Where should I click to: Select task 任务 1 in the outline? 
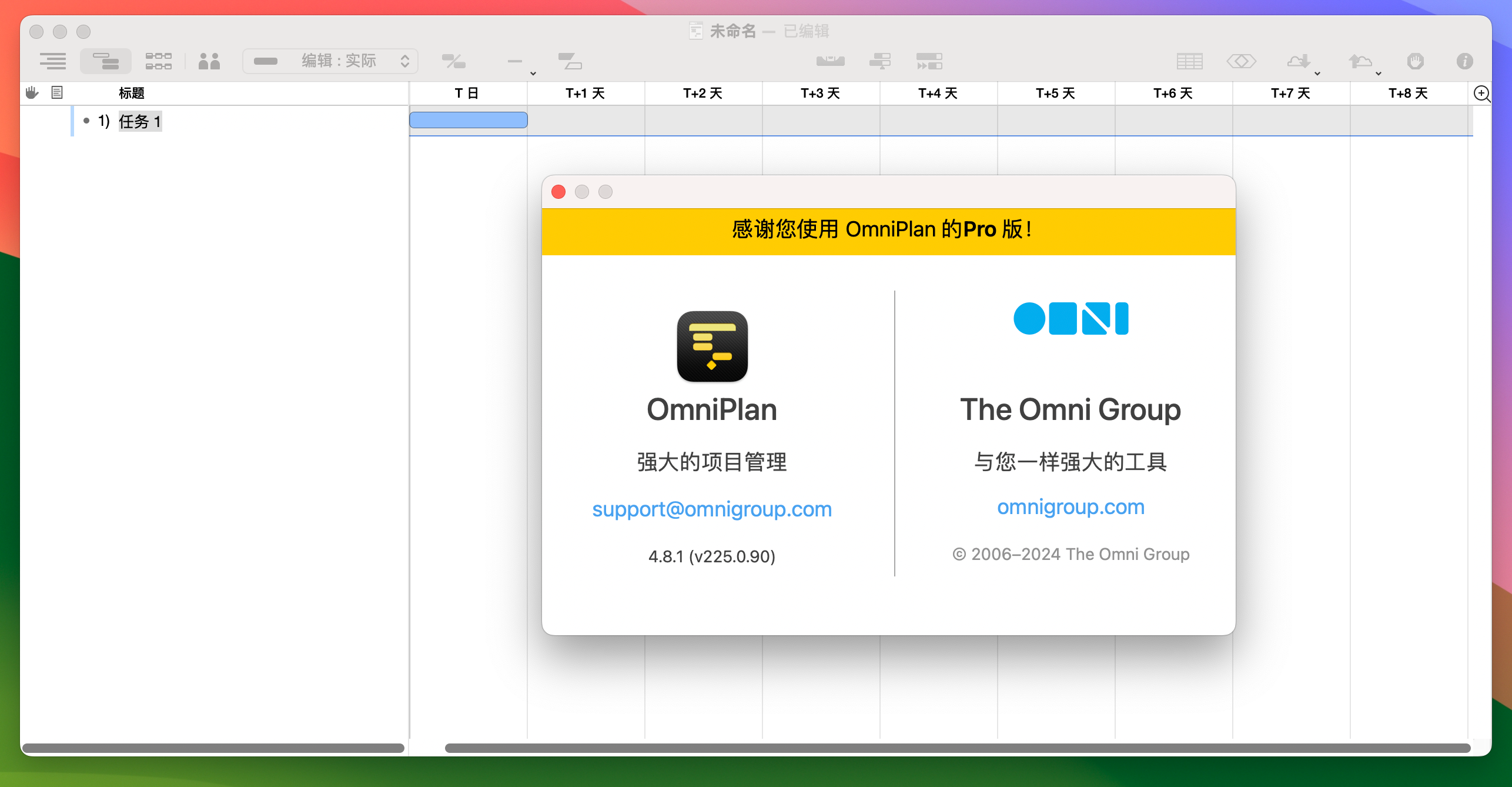coord(140,121)
